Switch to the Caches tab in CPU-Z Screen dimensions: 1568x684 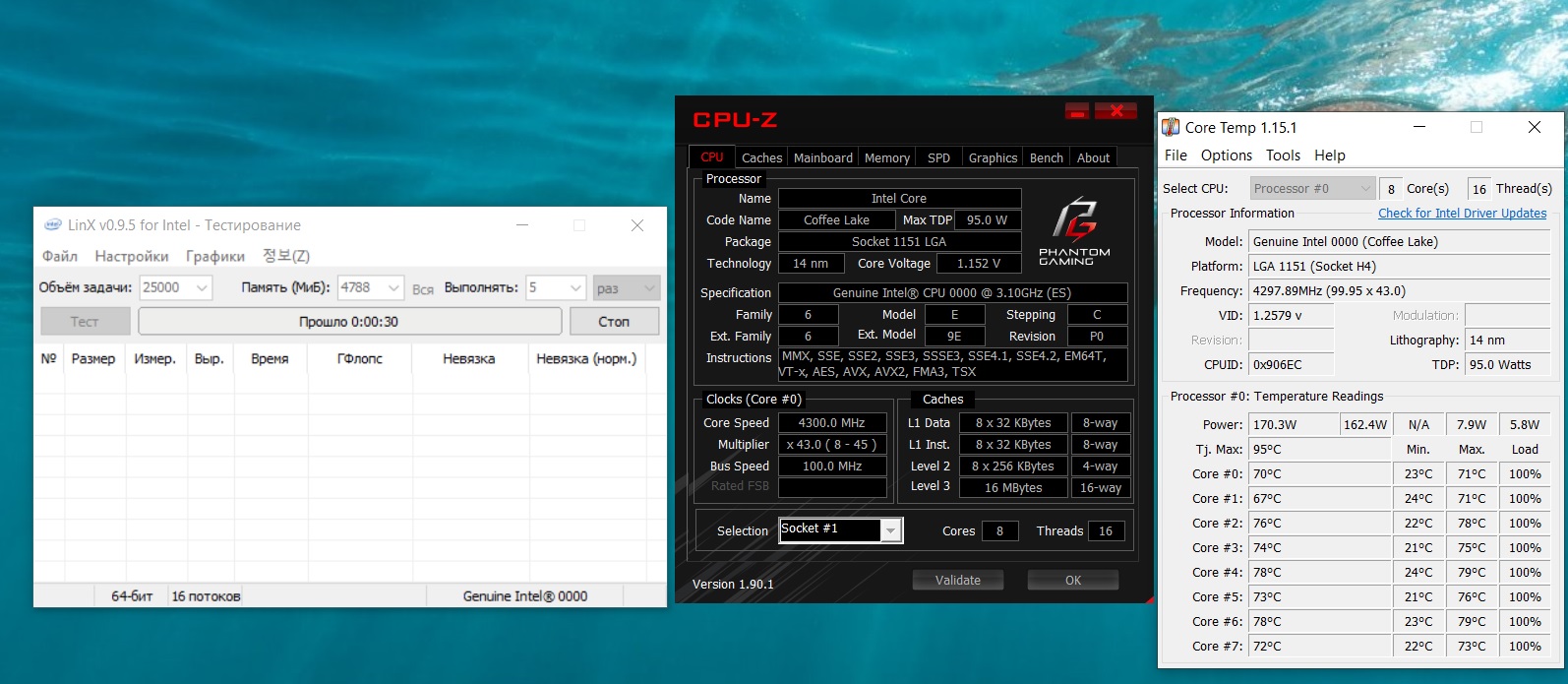[761, 157]
